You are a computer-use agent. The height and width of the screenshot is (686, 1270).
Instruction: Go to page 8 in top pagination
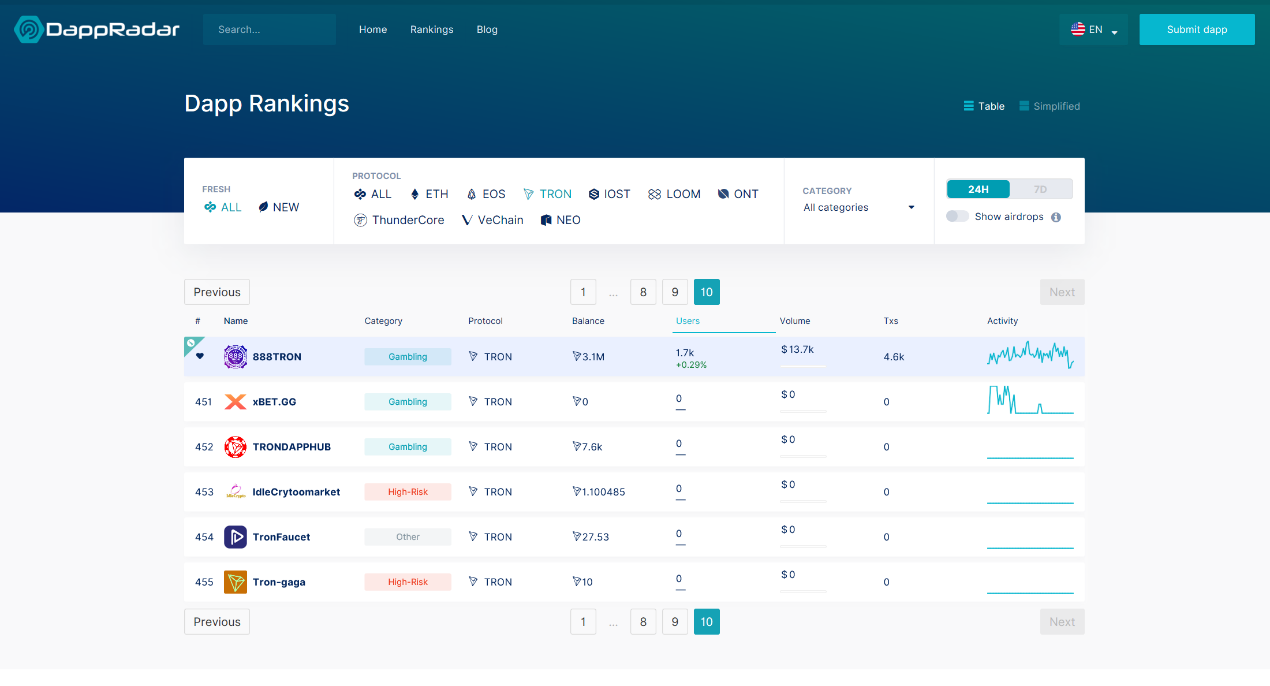(x=644, y=292)
